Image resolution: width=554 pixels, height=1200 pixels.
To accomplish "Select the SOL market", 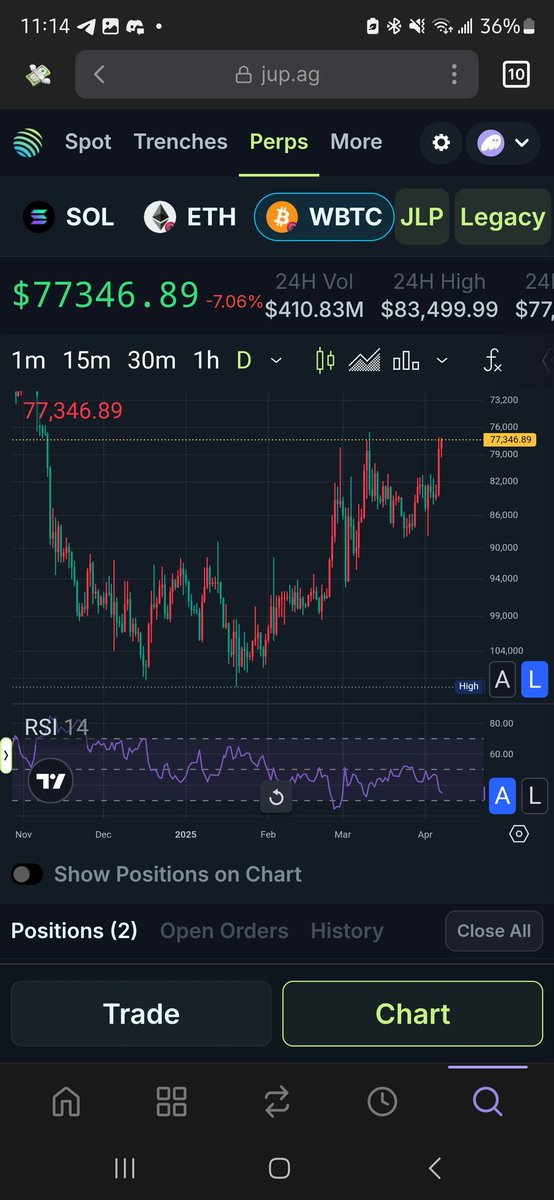I will click(69, 217).
